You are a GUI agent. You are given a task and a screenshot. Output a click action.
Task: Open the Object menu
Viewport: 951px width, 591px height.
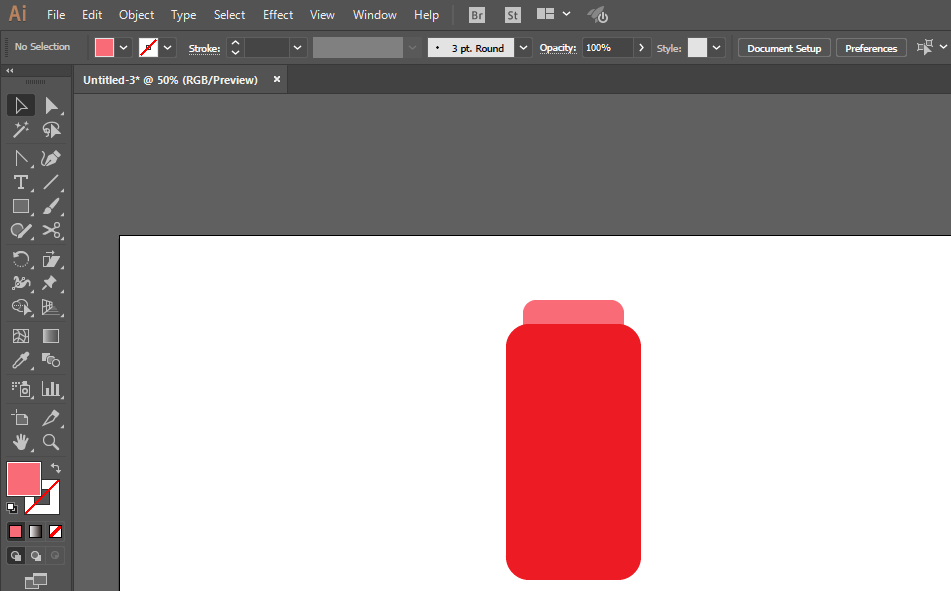[x=136, y=15]
